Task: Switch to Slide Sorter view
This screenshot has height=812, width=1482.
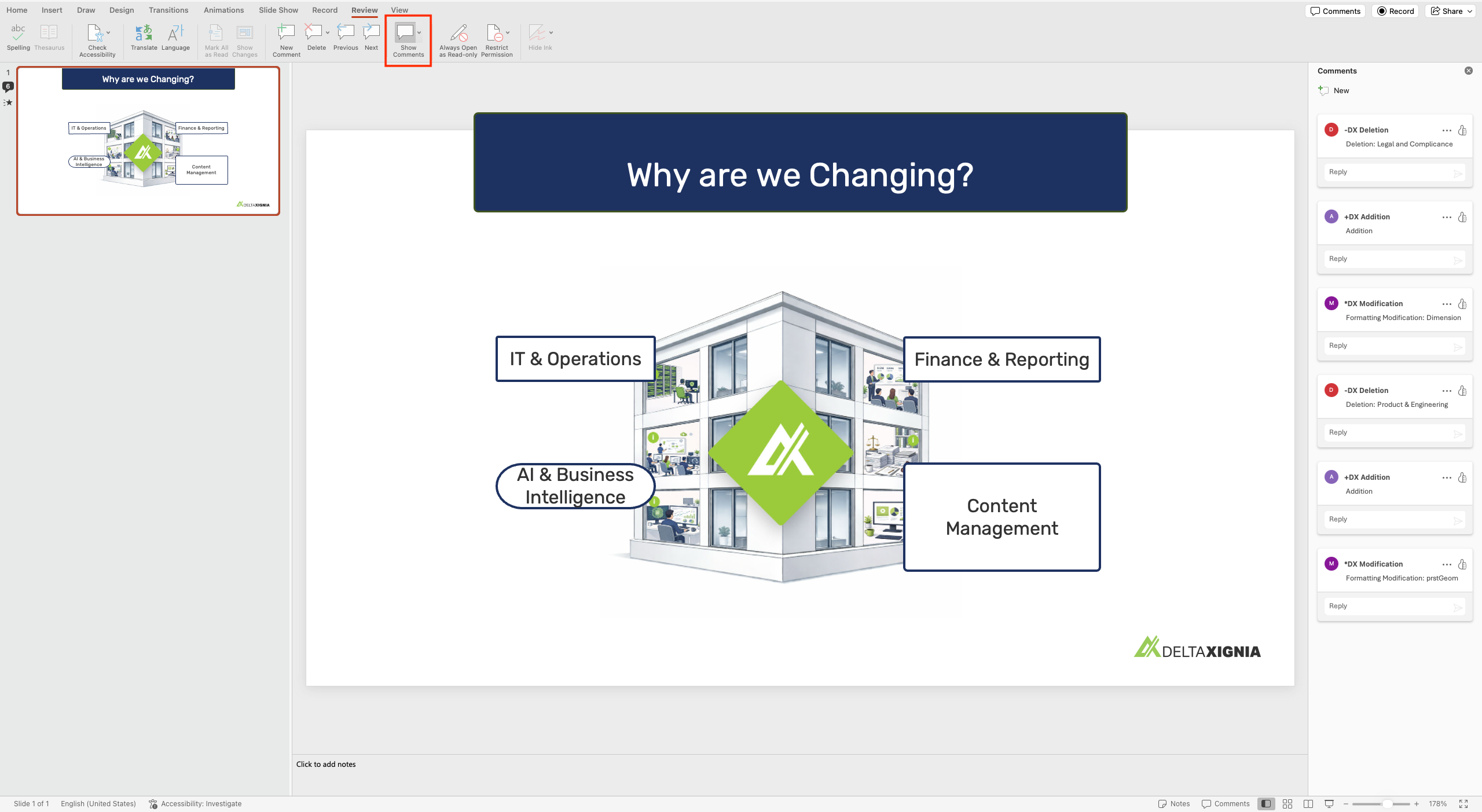Action: [x=1287, y=803]
